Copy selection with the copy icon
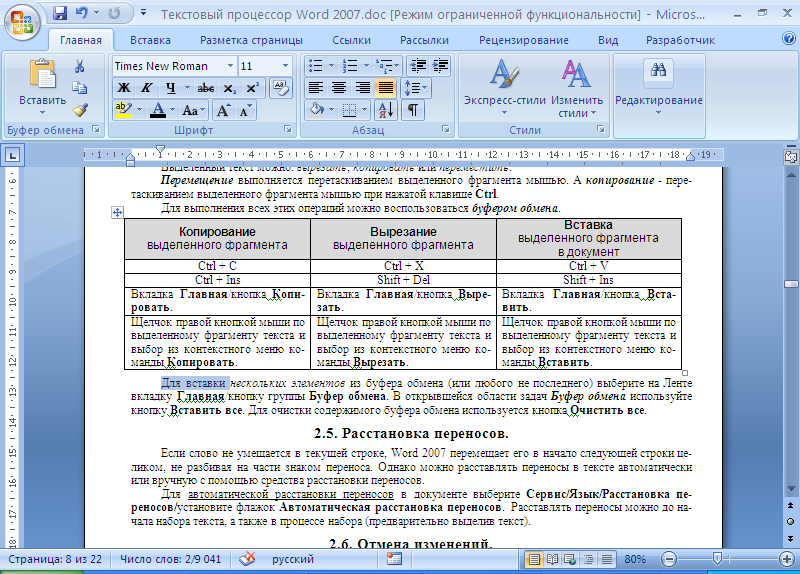800x574 pixels. tap(80, 88)
